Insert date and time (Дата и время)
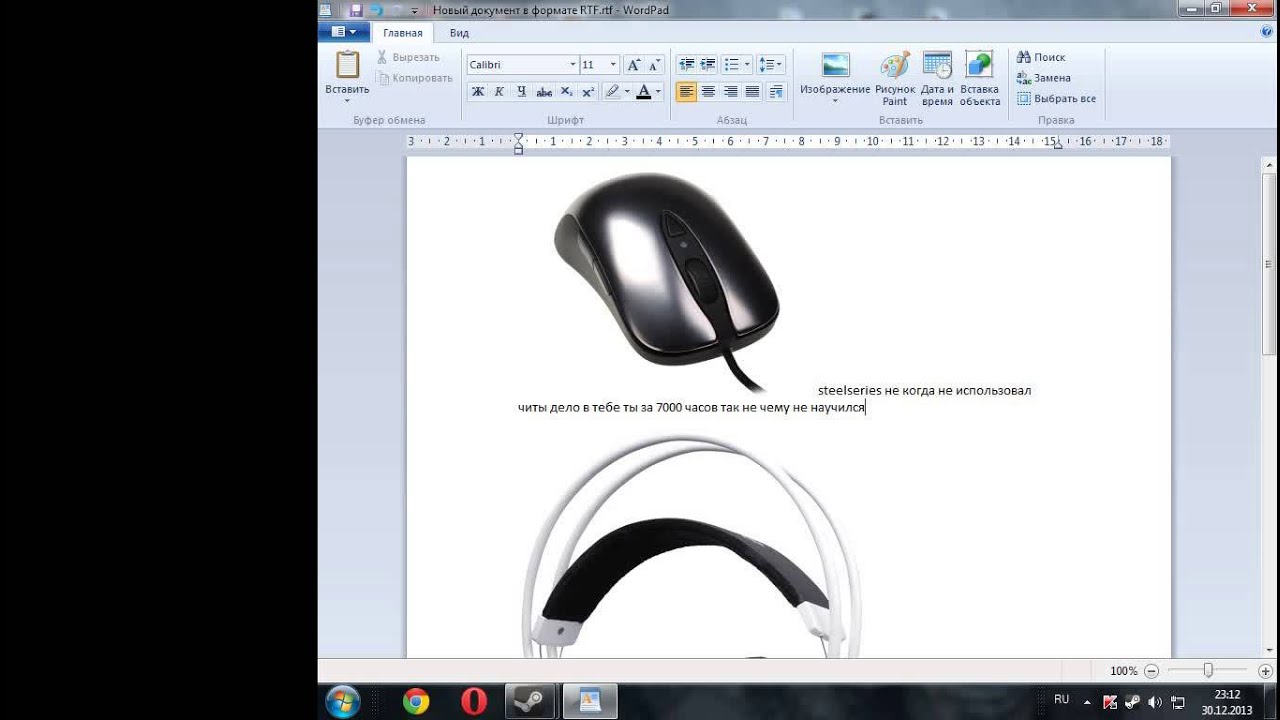Image resolution: width=1280 pixels, height=720 pixels. pos(937,79)
